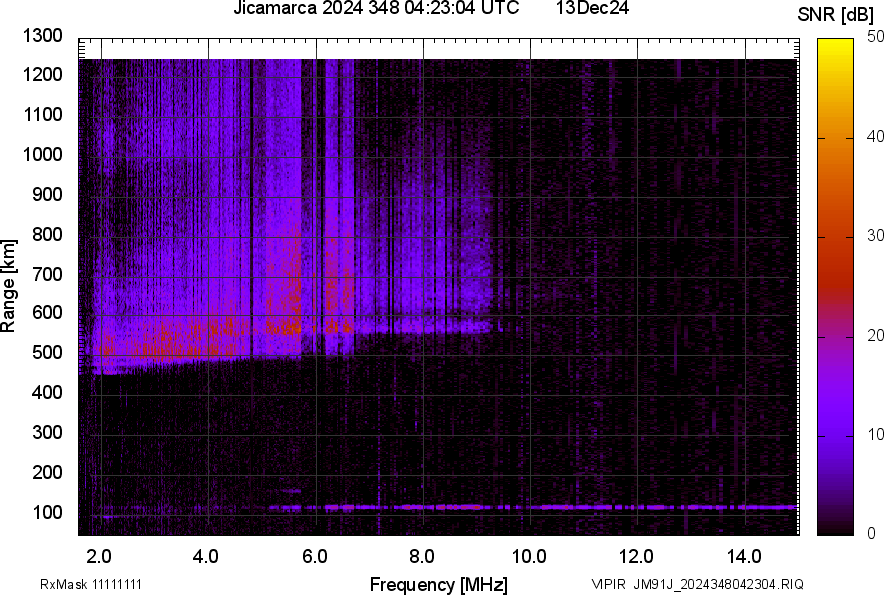Click the 800 range tick label
This screenshot has width=884, height=595.
coord(46,234)
